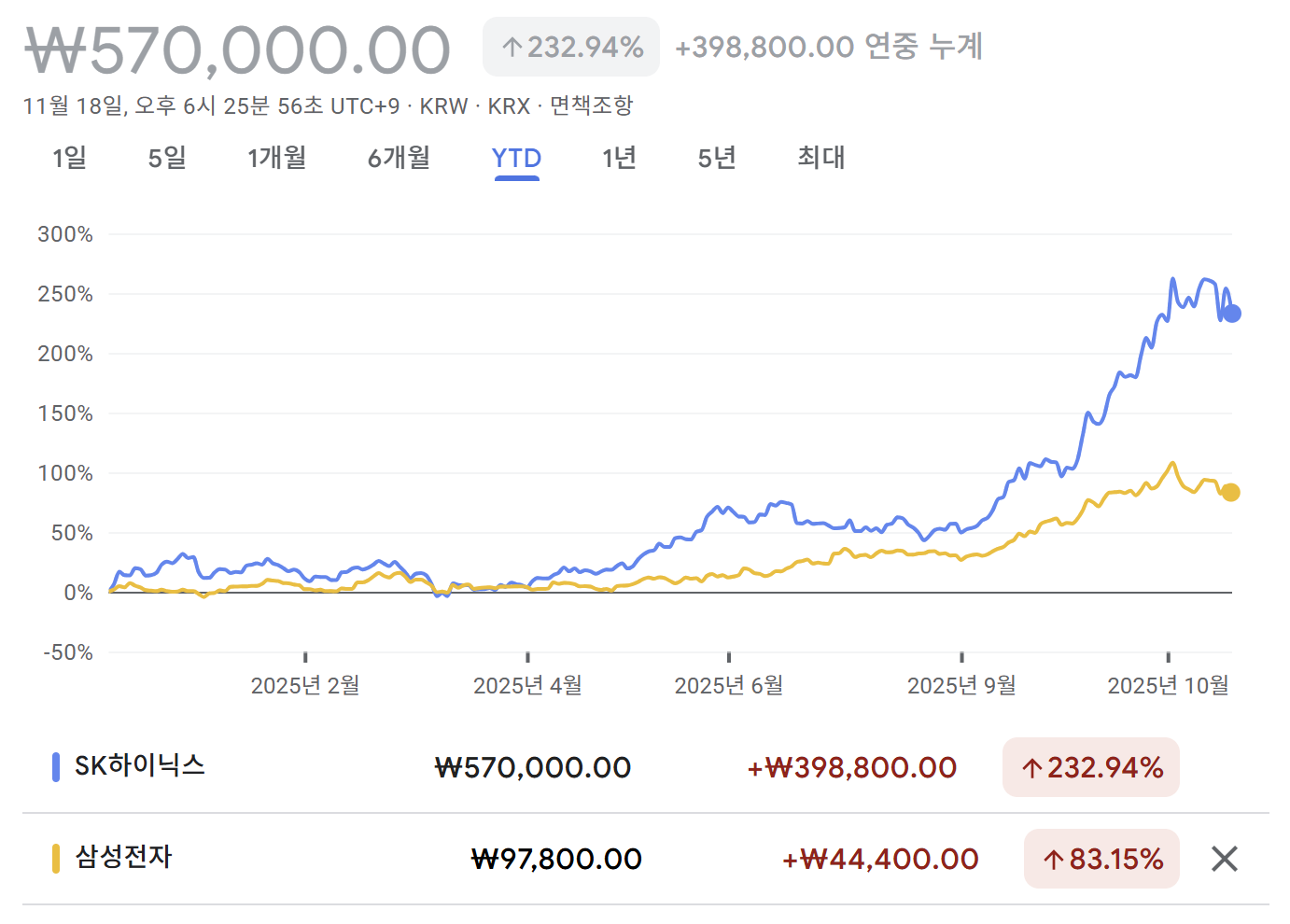Image resolution: width=1290 pixels, height=924 pixels.
Task: Click the ₩570,000.00 headline price
Action: (x=238, y=50)
